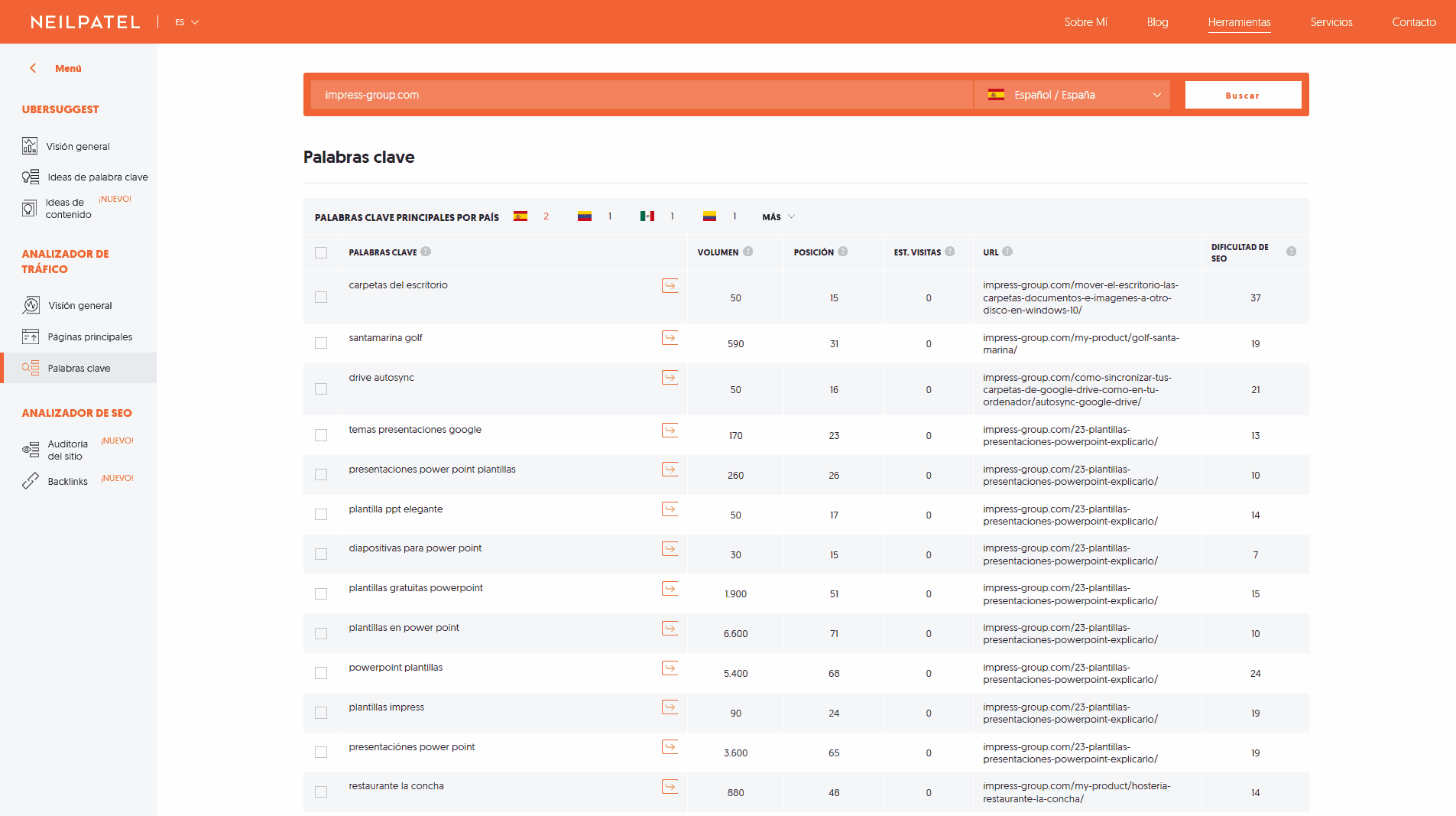
Task: Select Palabras clave in the sidebar
Action: [x=78, y=368]
